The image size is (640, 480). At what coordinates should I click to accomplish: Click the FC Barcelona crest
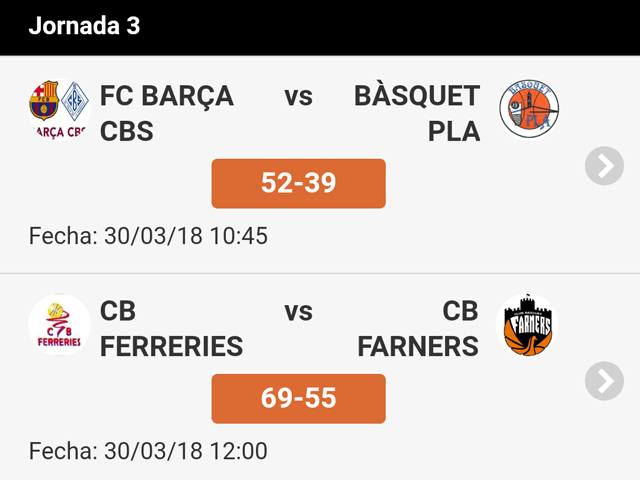tap(45, 100)
